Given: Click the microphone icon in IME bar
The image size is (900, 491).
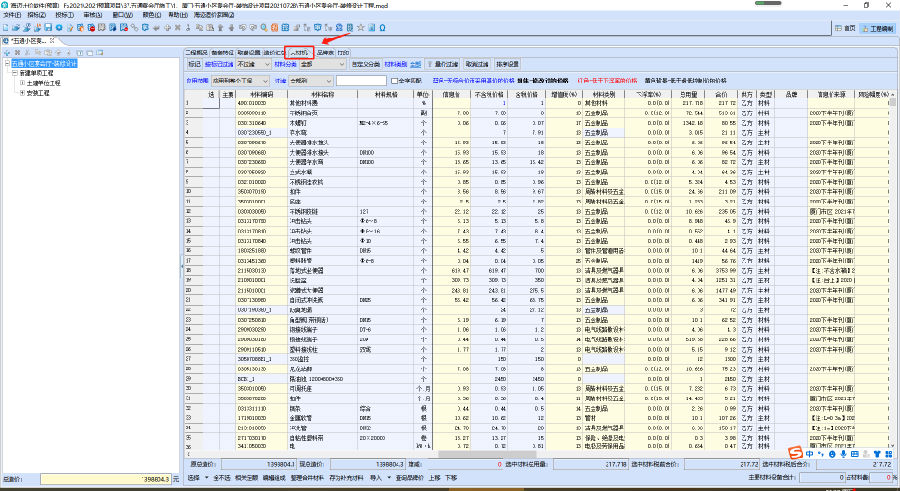Looking at the screenshot, I should pyautogui.click(x=843, y=454).
